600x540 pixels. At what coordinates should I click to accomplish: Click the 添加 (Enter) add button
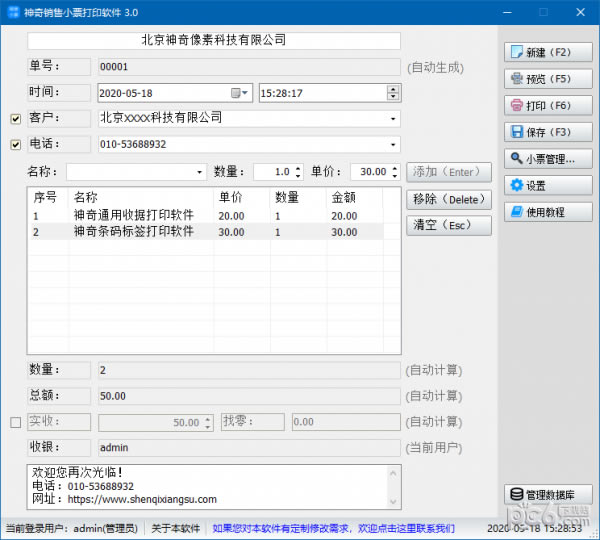click(449, 172)
